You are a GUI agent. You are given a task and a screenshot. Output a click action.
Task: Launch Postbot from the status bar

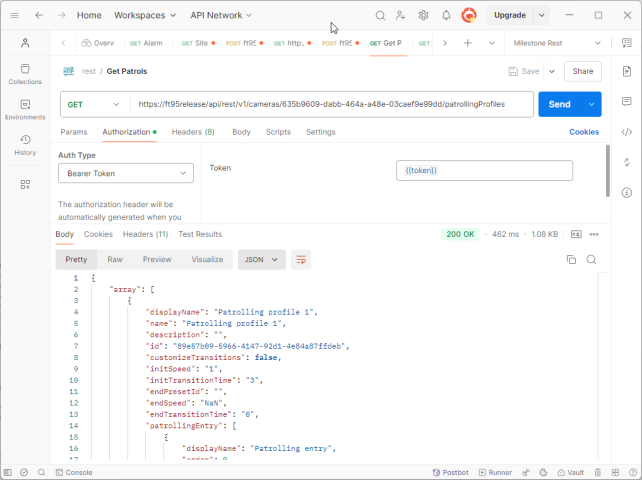tap(449, 472)
